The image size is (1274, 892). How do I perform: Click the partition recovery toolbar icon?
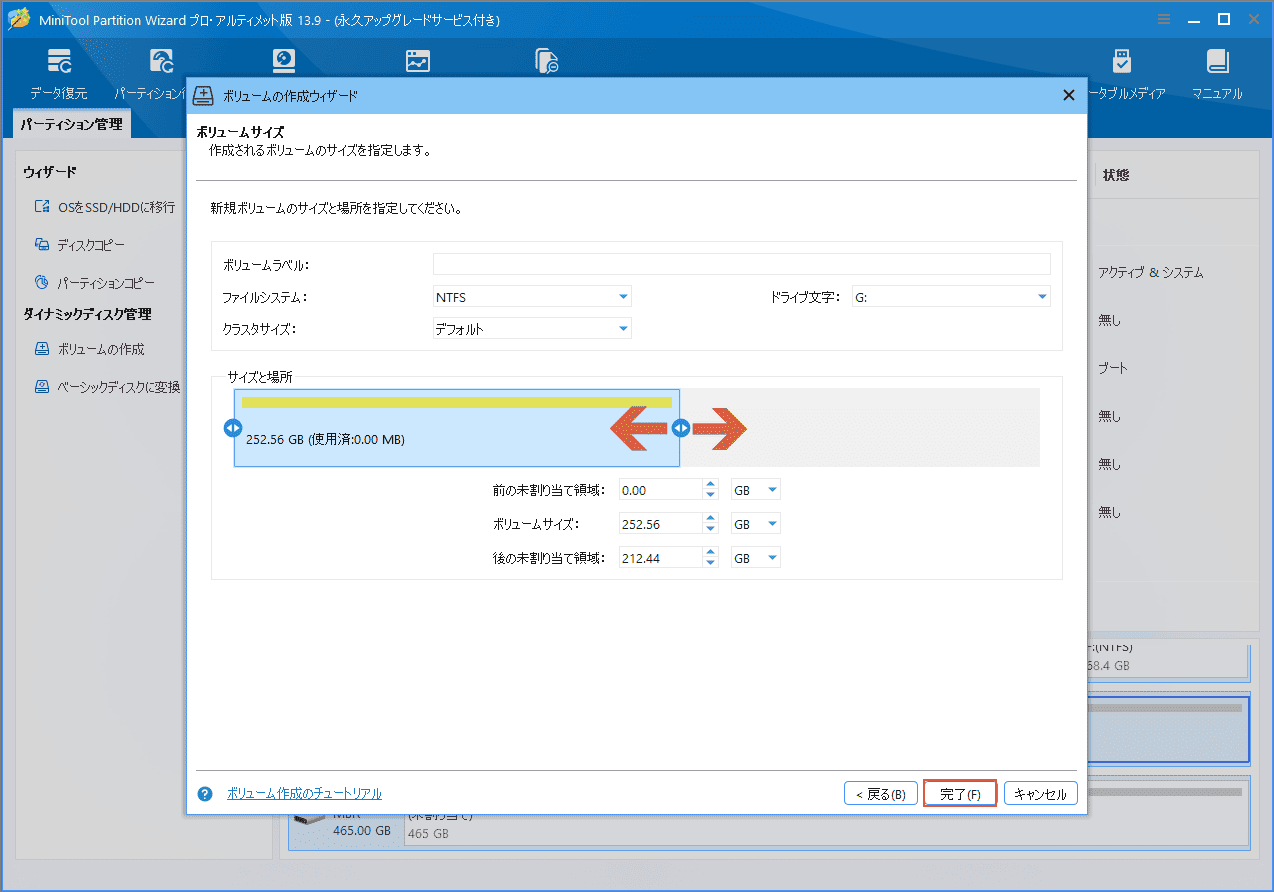pos(160,62)
